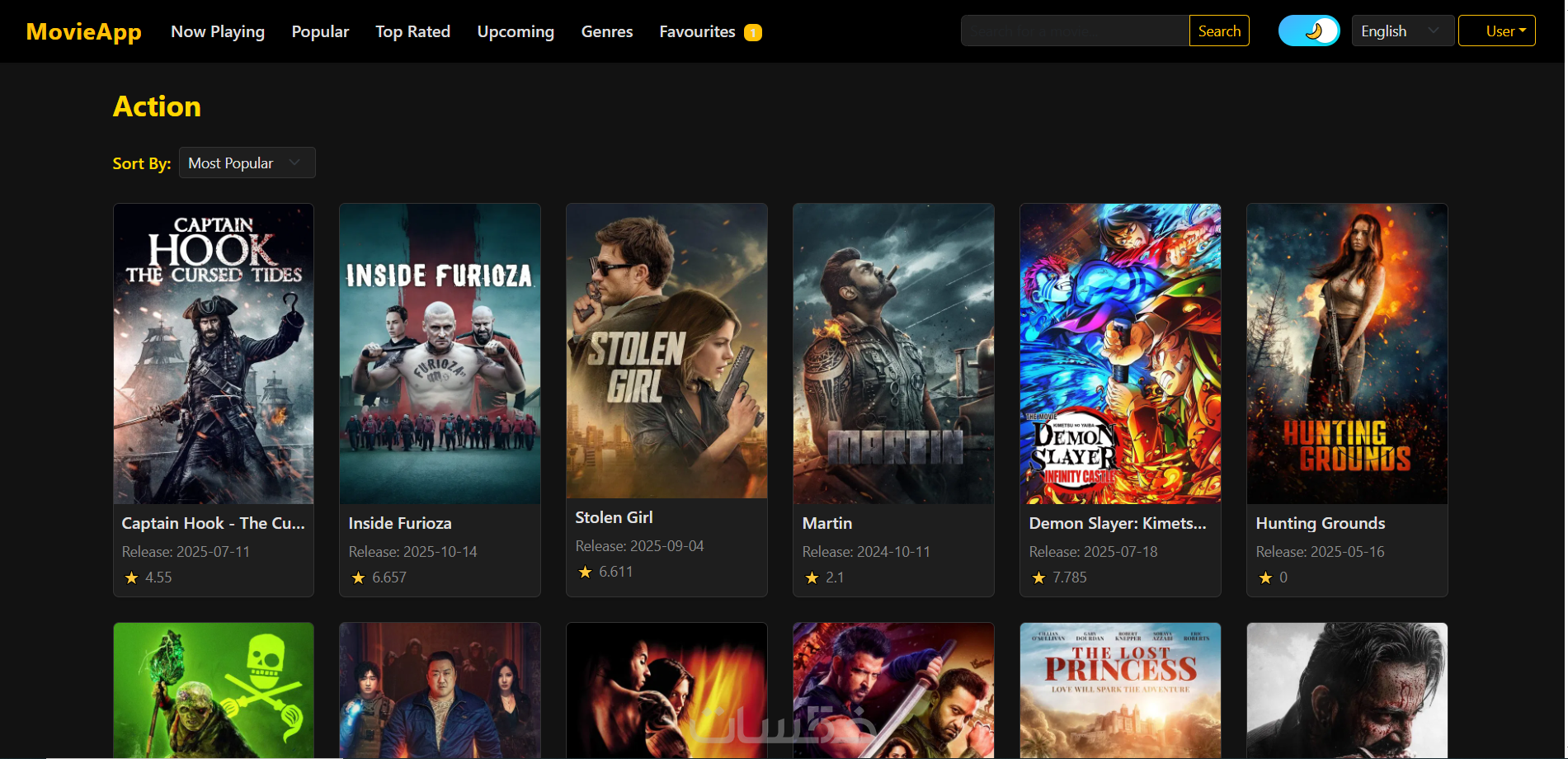Image resolution: width=1568 pixels, height=759 pixels.
Task: Open the Genres menu
Action: coord(607,31)
